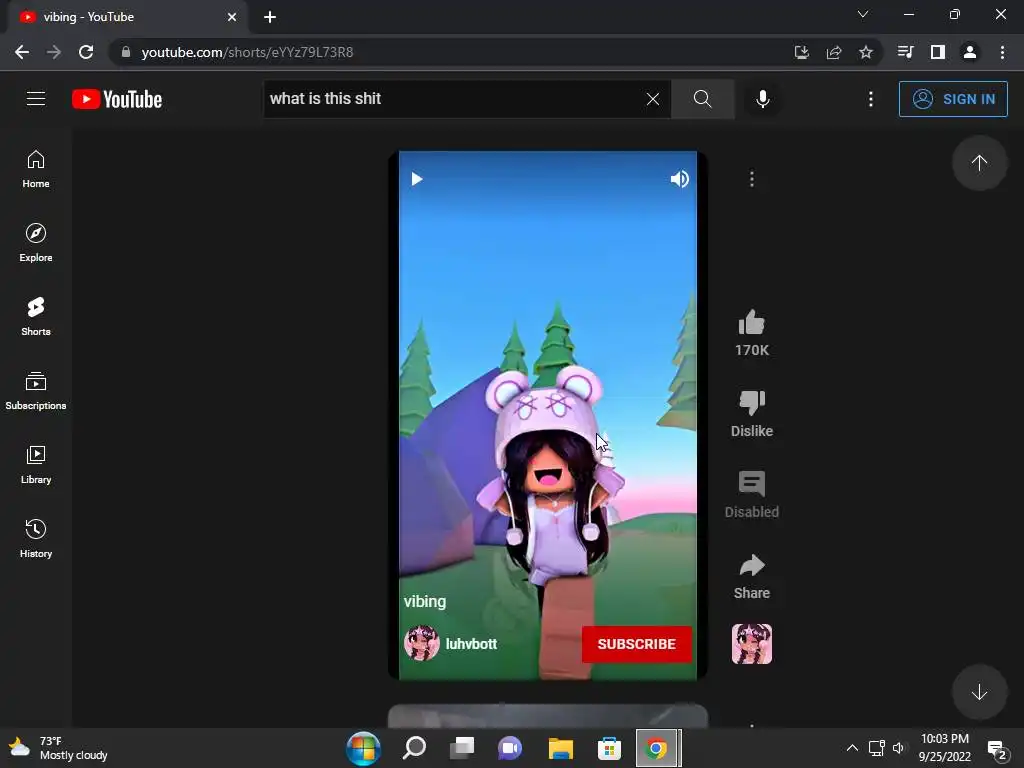Open the notification center icon
The image size is (1024, 768).
point(997,749)
